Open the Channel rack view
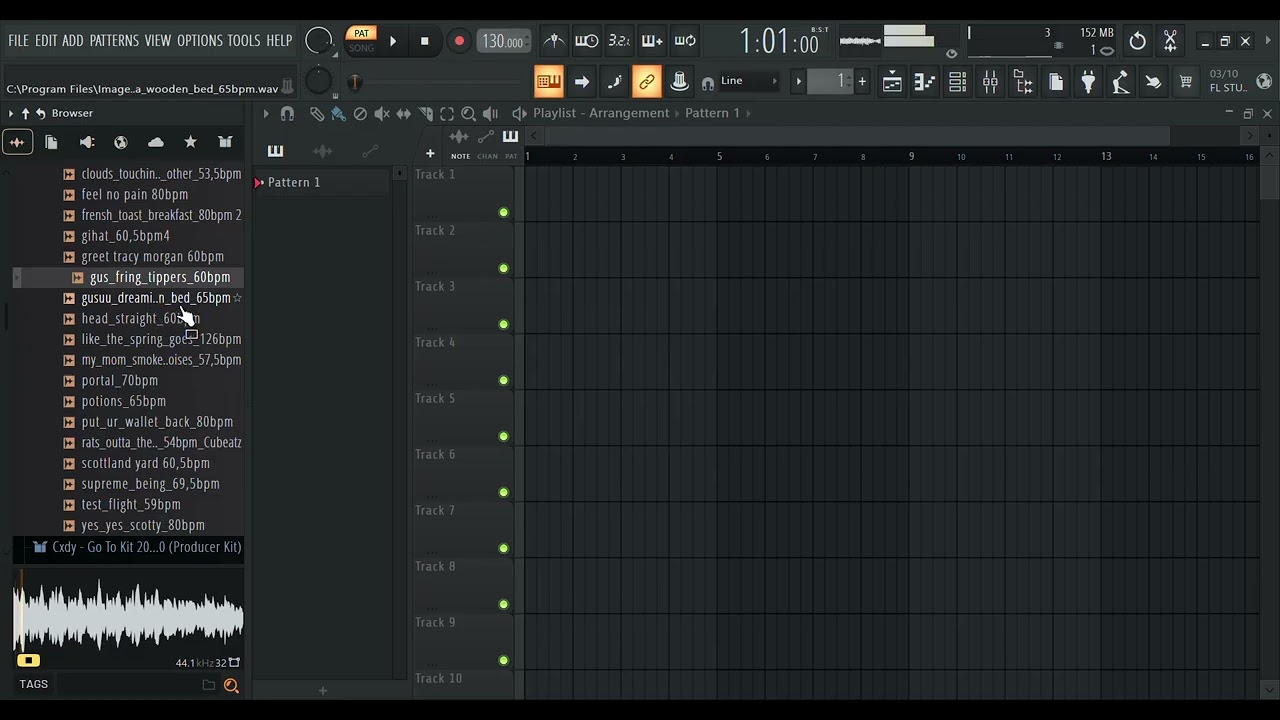The image size is (1280, 720). point(957,82)
